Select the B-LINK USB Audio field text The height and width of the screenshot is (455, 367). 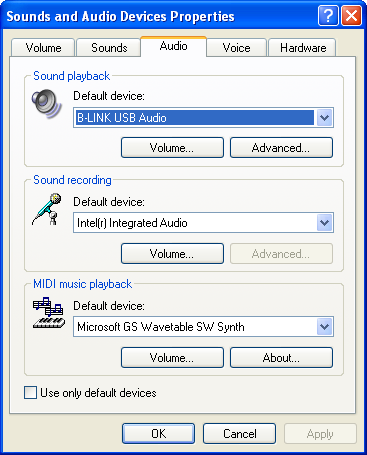coord(122,118)
